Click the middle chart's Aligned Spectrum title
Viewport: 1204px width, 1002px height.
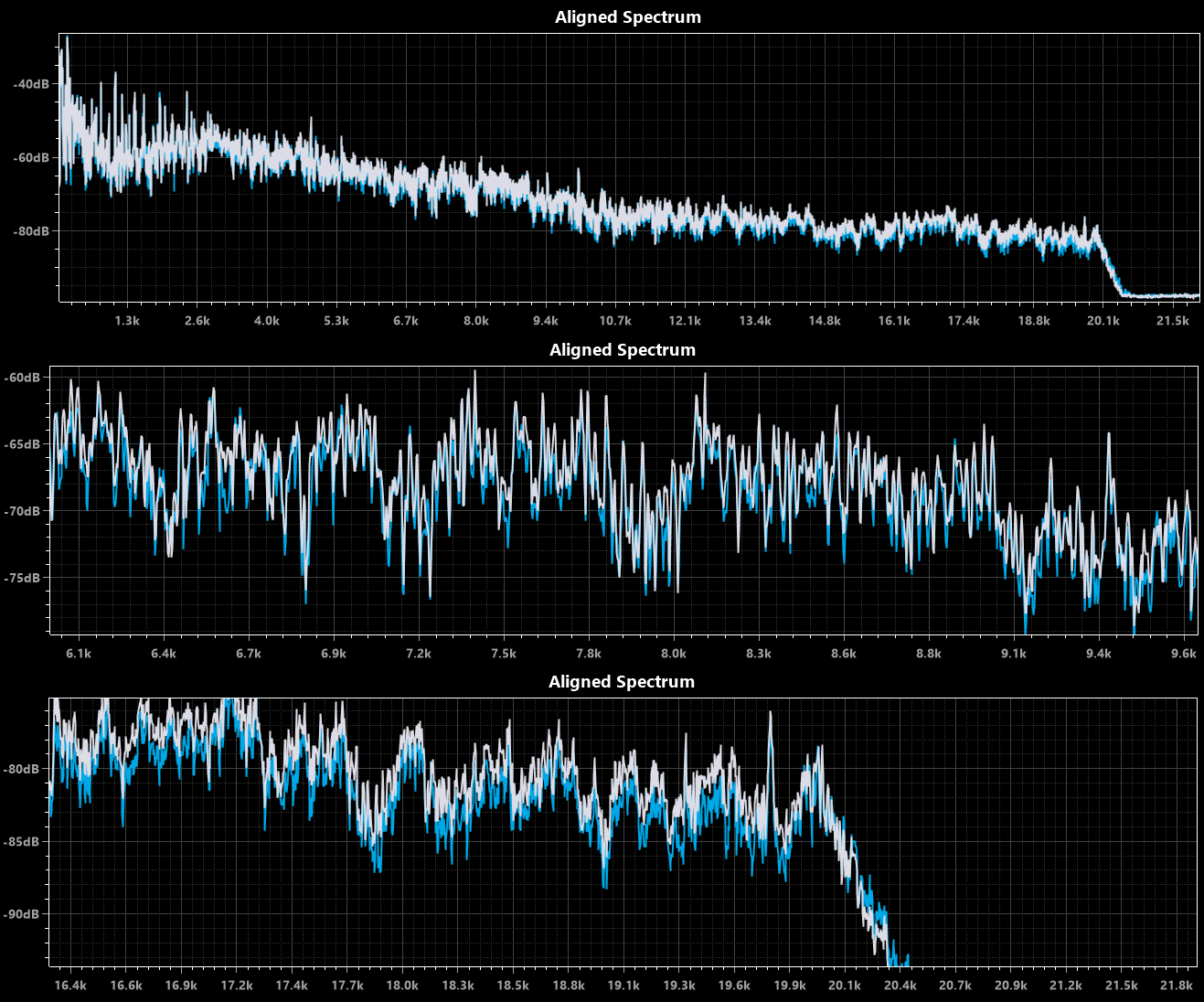623,350
